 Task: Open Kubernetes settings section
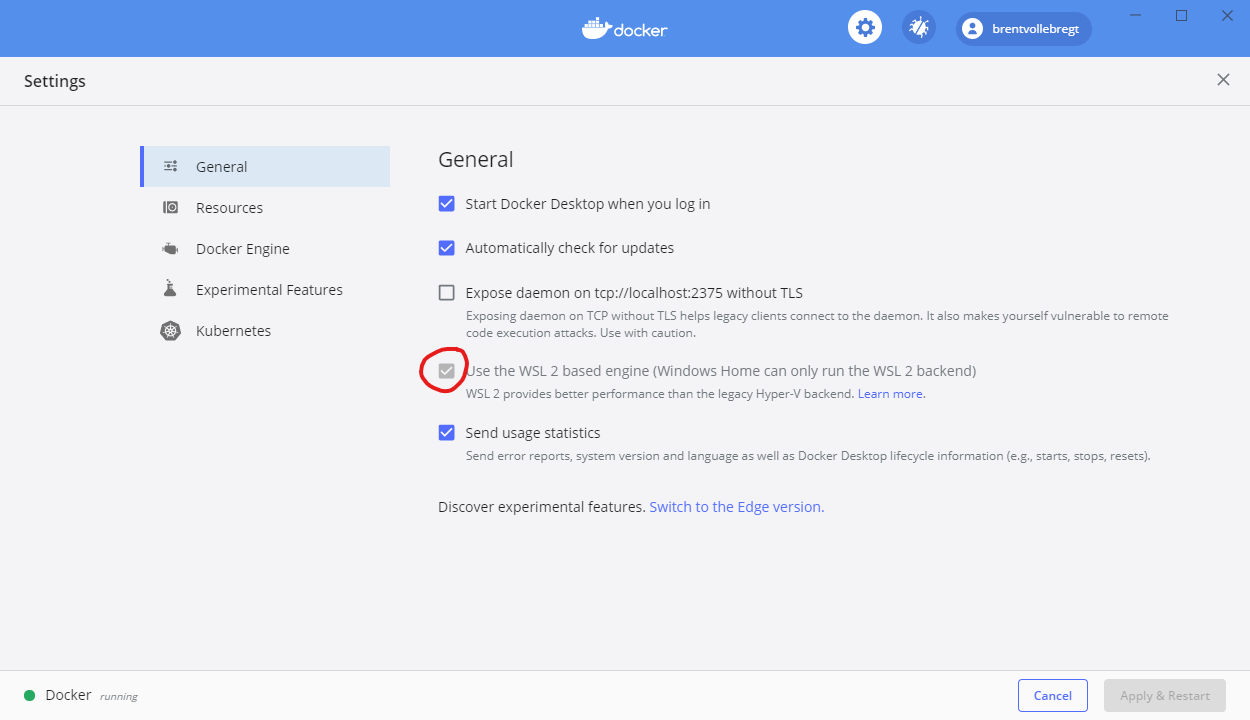click(265, 330)
